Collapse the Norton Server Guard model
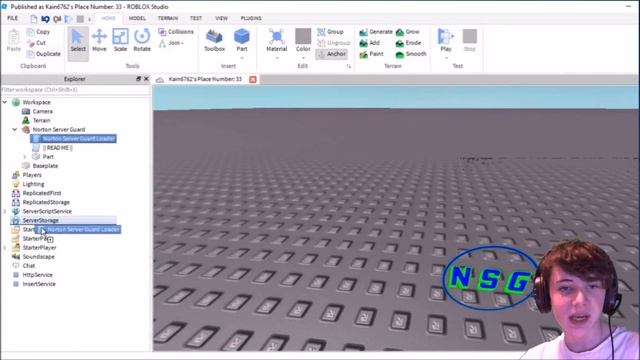This screenshot has width=640, height=360. point(15,129)
